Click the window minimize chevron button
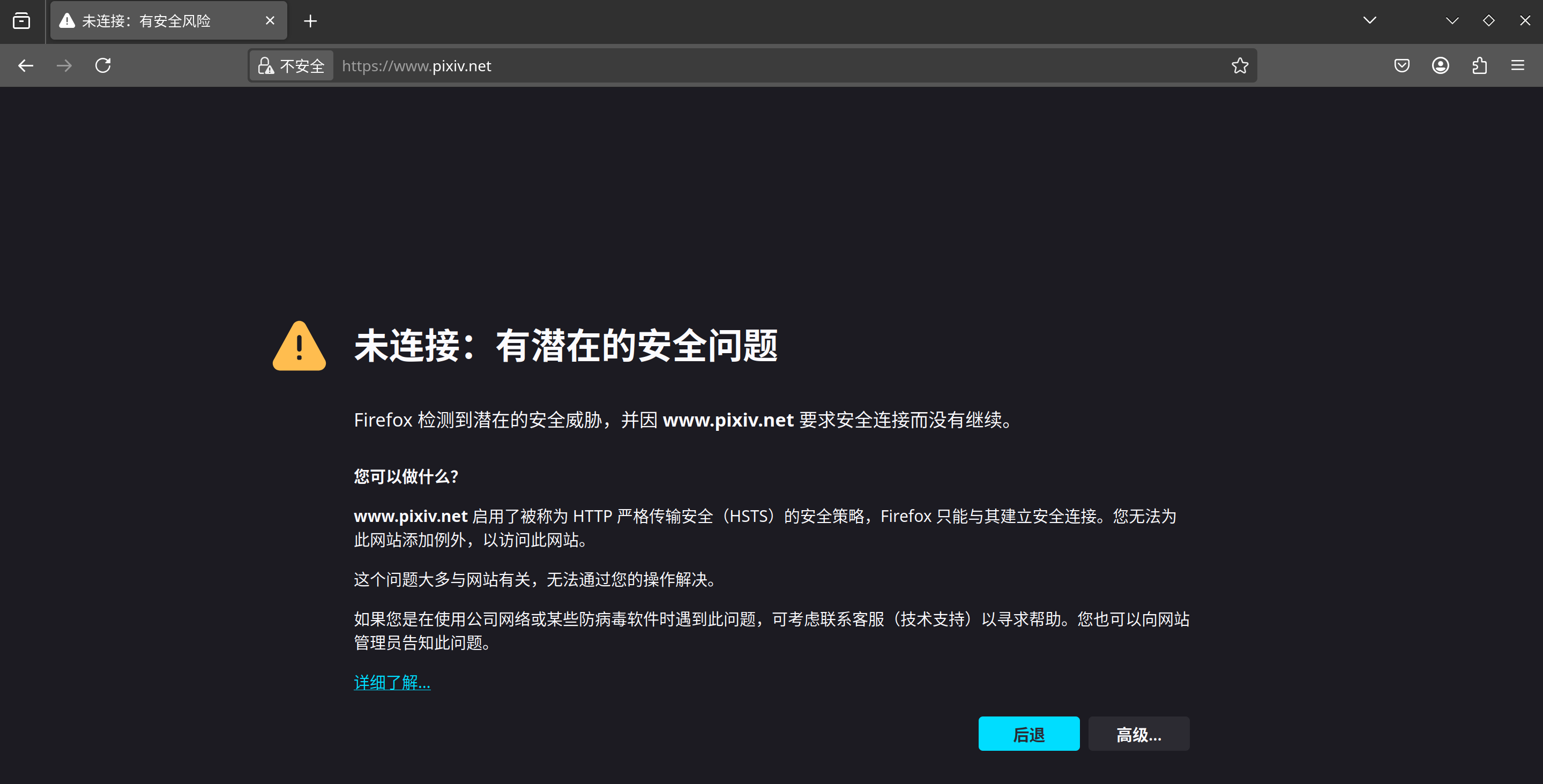The width and height of the screenshot is (1543, 784). [1452, 20]
